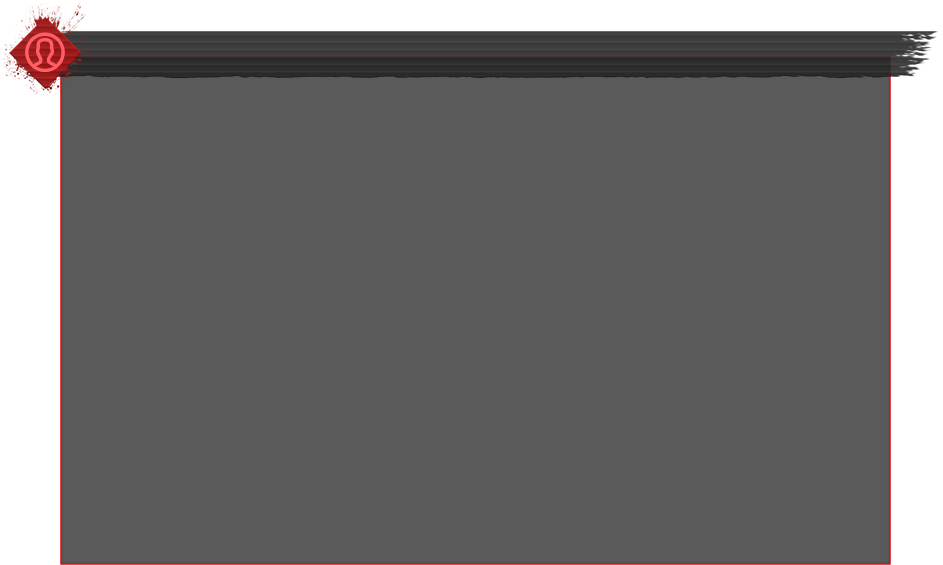The image size is (943, 565).
Task: Click the red border on the panel's left edge
Action: pyautogui.click(x=61, y=320)
